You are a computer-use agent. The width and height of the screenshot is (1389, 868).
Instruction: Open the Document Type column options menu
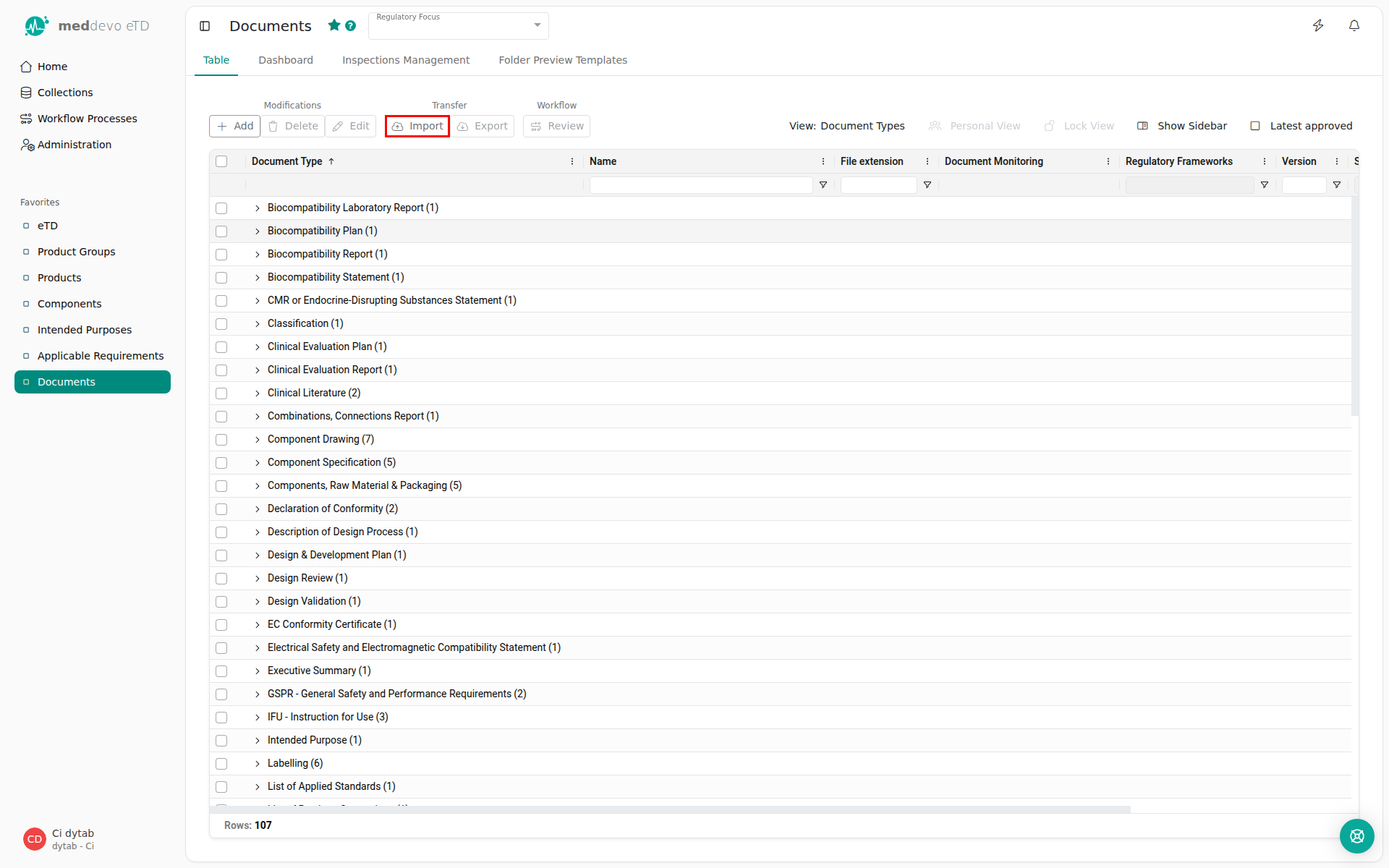tap(572, 161)
